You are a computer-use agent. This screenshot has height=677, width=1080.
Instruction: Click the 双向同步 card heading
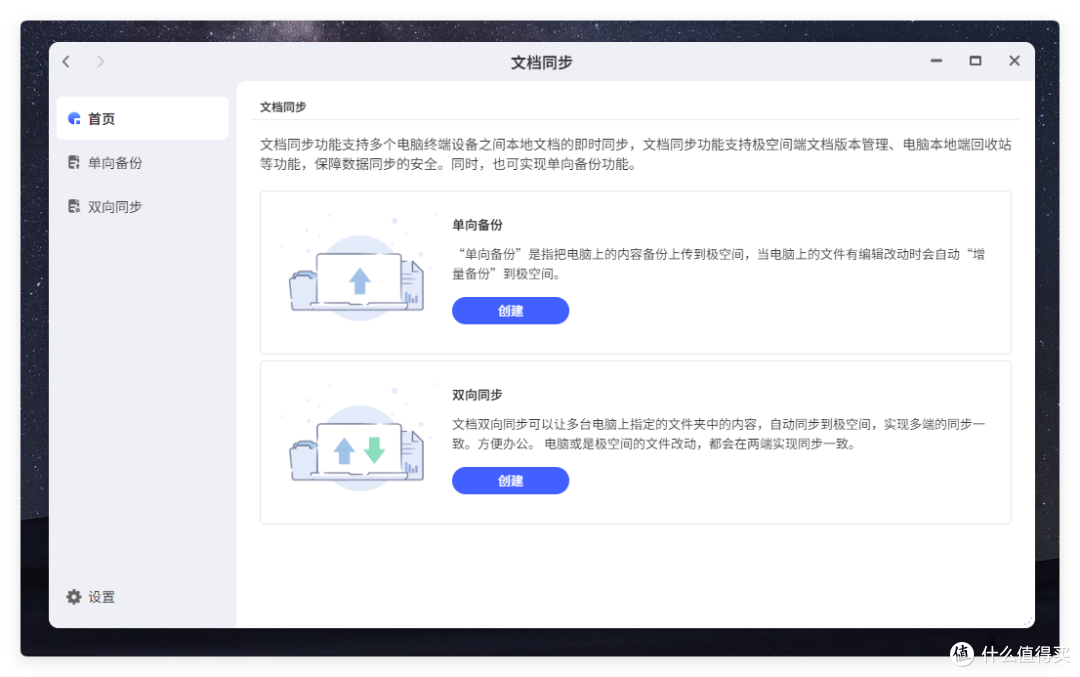pos(477,395)
